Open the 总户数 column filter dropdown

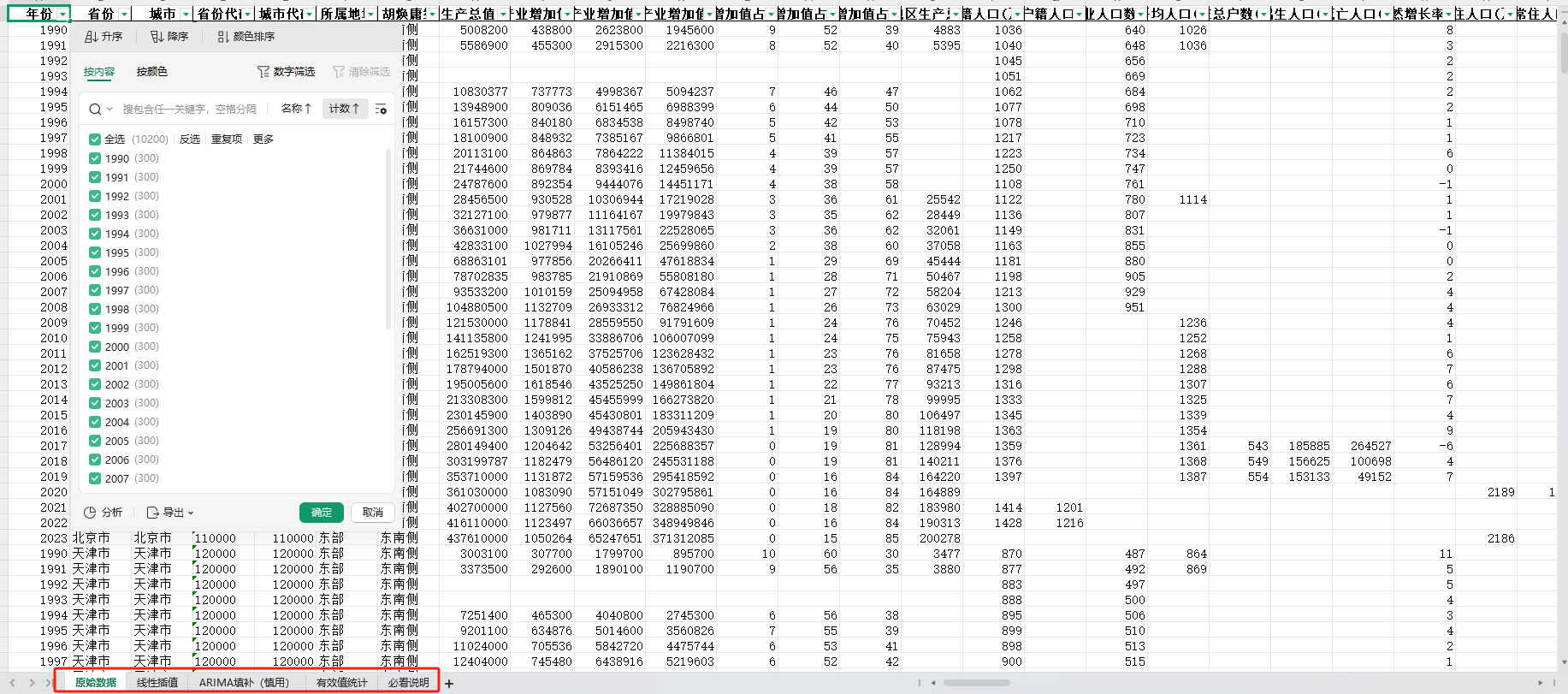click(1262, 15)
